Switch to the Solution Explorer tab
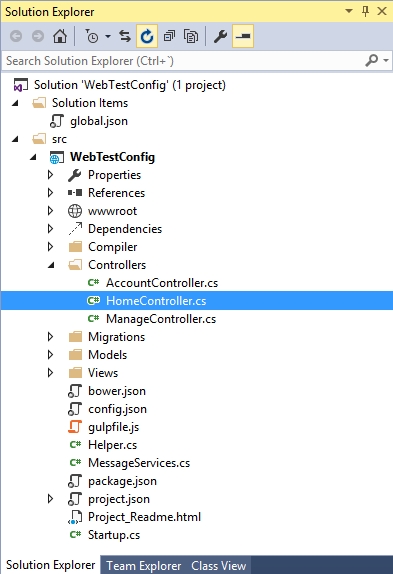This screenshot has height=574, width=393. (50, 565)
